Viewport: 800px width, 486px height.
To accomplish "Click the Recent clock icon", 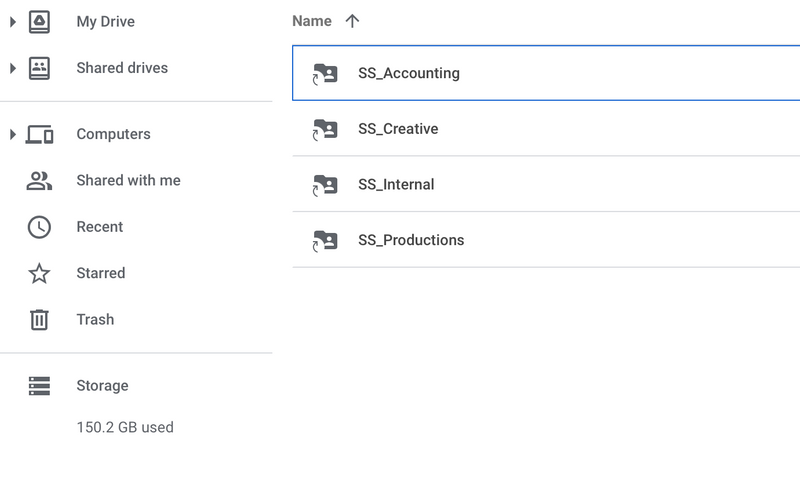I will pyautogui.click(x=39, y=227).
